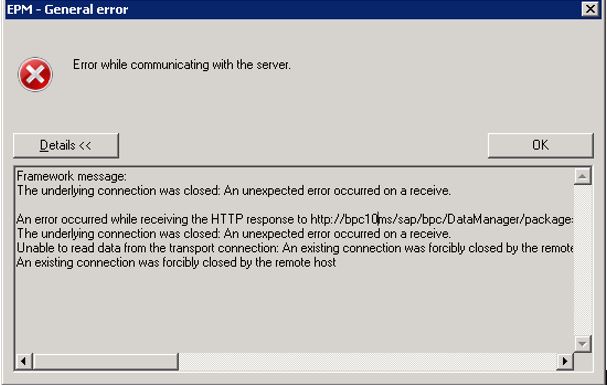
Task: Click blank area inside the details text box
Action: pos(294,310)
